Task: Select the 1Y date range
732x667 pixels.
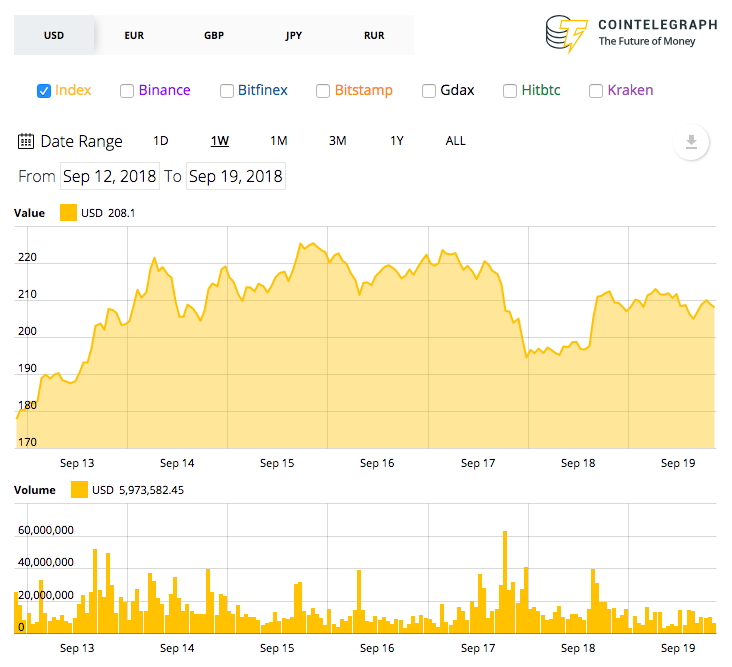Action: [x=397, y=140]
